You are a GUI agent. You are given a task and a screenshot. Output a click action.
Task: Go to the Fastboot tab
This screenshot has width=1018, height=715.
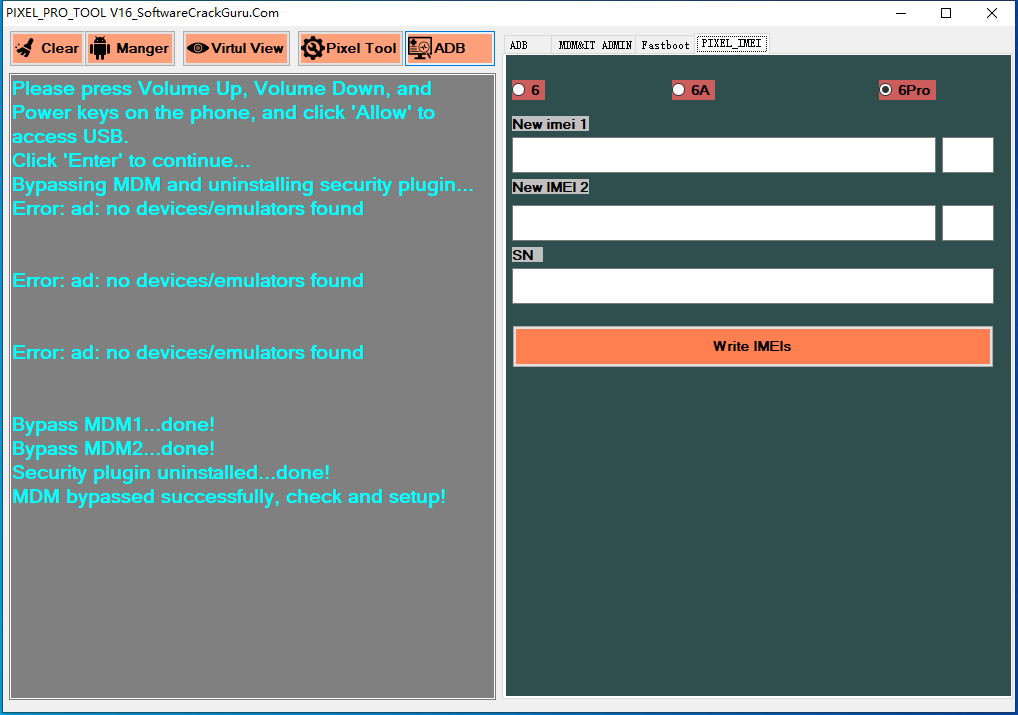pos(665,45)
